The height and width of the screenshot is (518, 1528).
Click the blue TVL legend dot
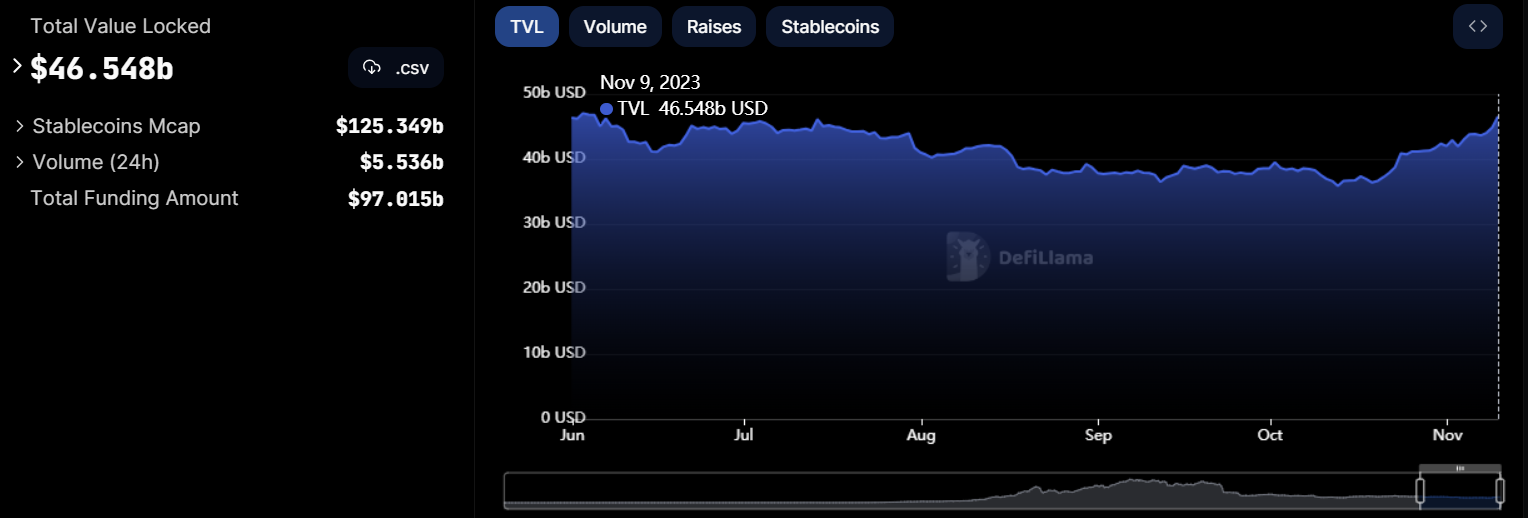(x=606, y=109)
